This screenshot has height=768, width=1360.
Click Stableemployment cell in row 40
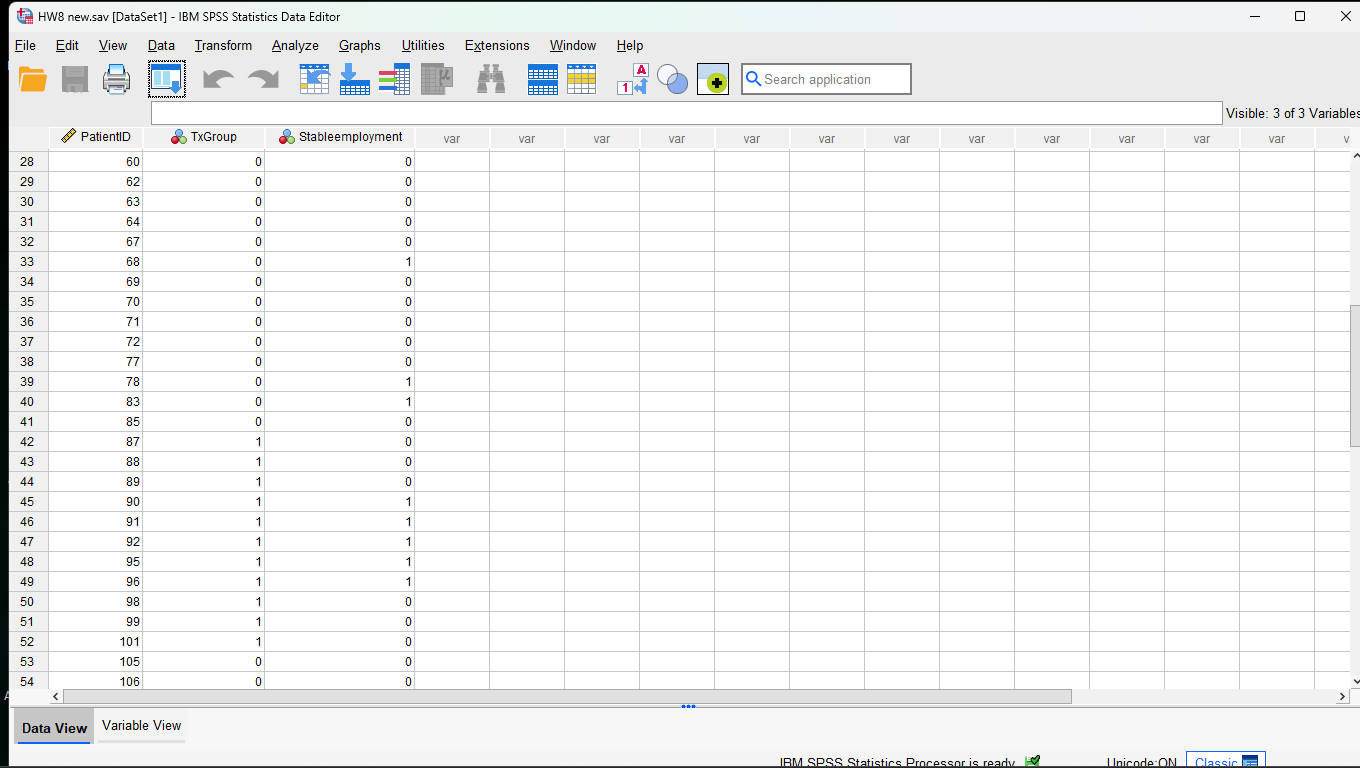click(340, 402)
